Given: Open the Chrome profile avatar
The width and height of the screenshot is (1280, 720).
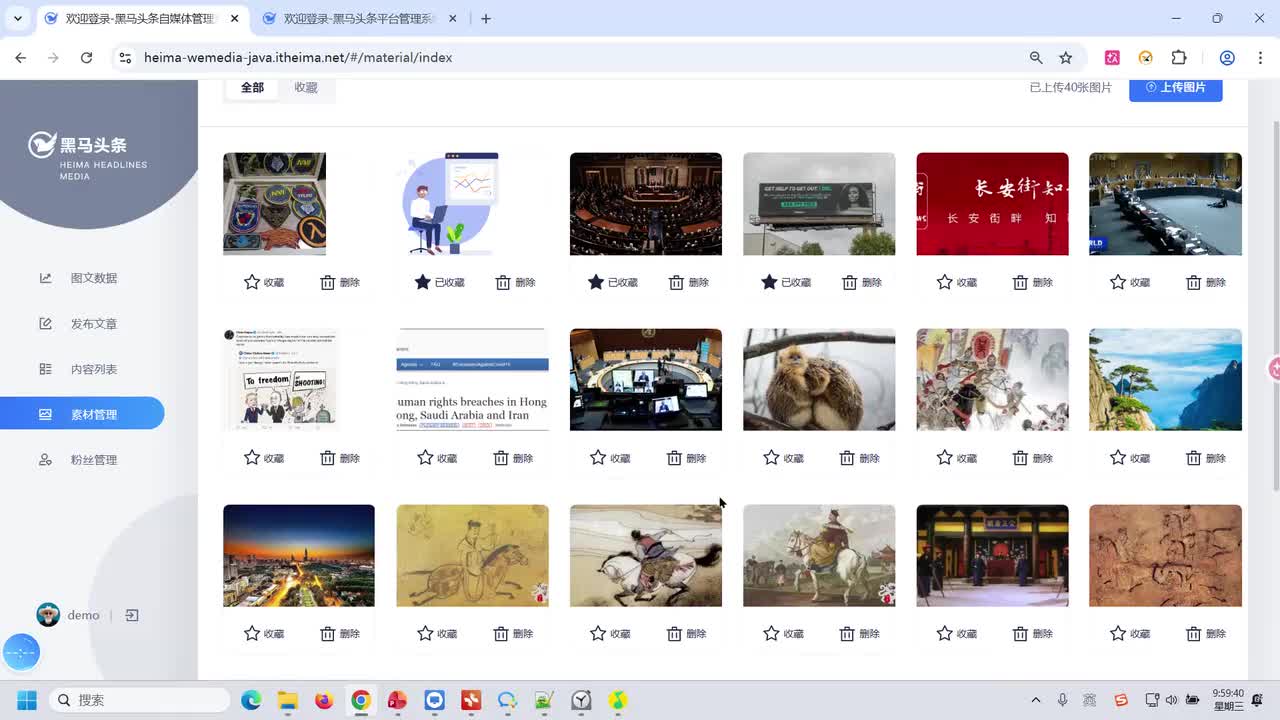Looking at the screenshot, I should [1227, 58].
